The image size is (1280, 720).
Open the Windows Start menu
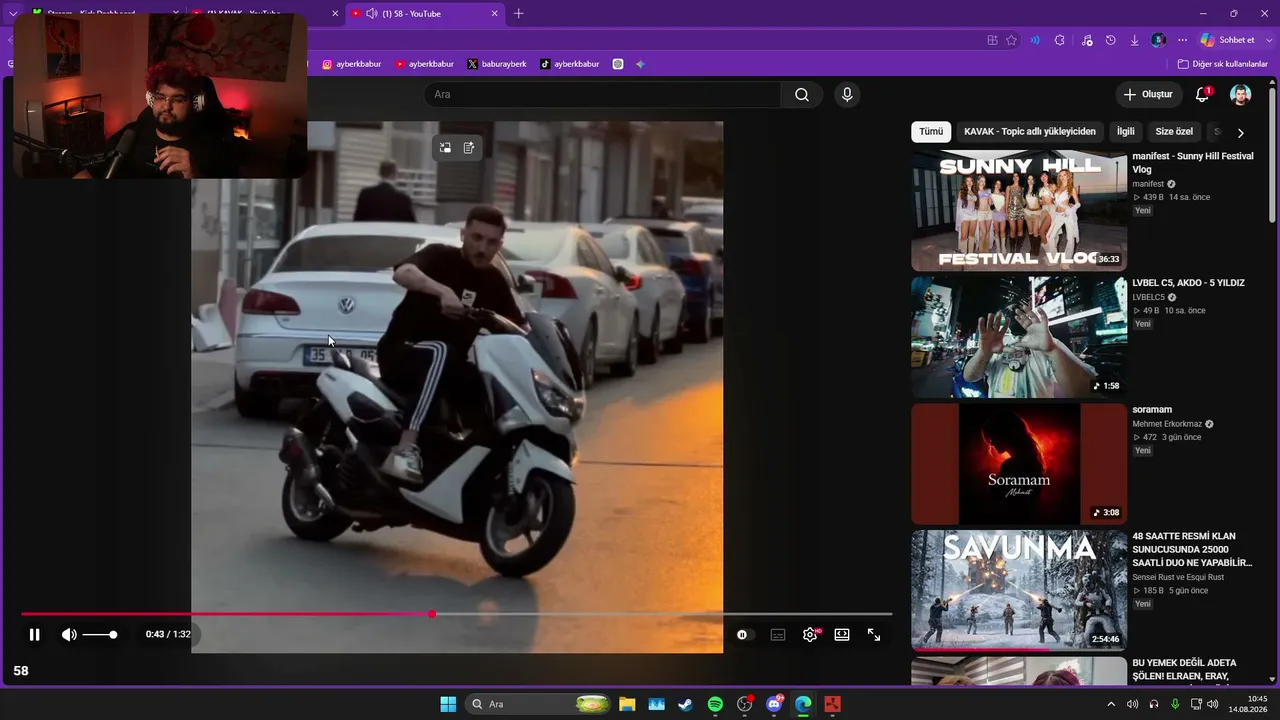448,704
